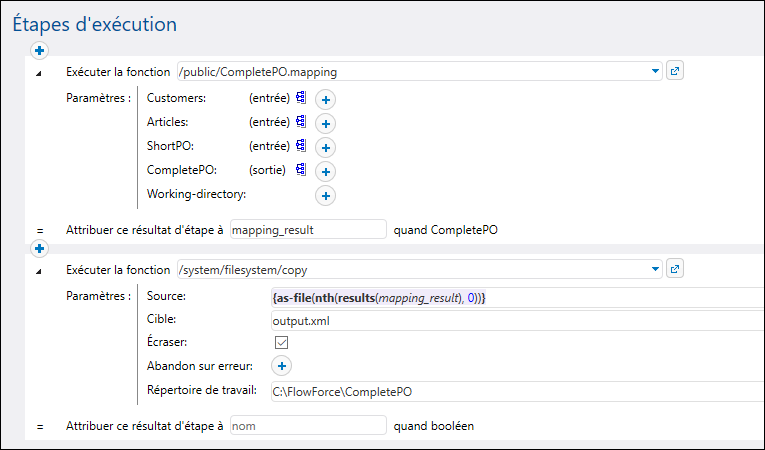
Task: Open the /system/filesystem/copy function dropdown
Action: coord(656,269)
